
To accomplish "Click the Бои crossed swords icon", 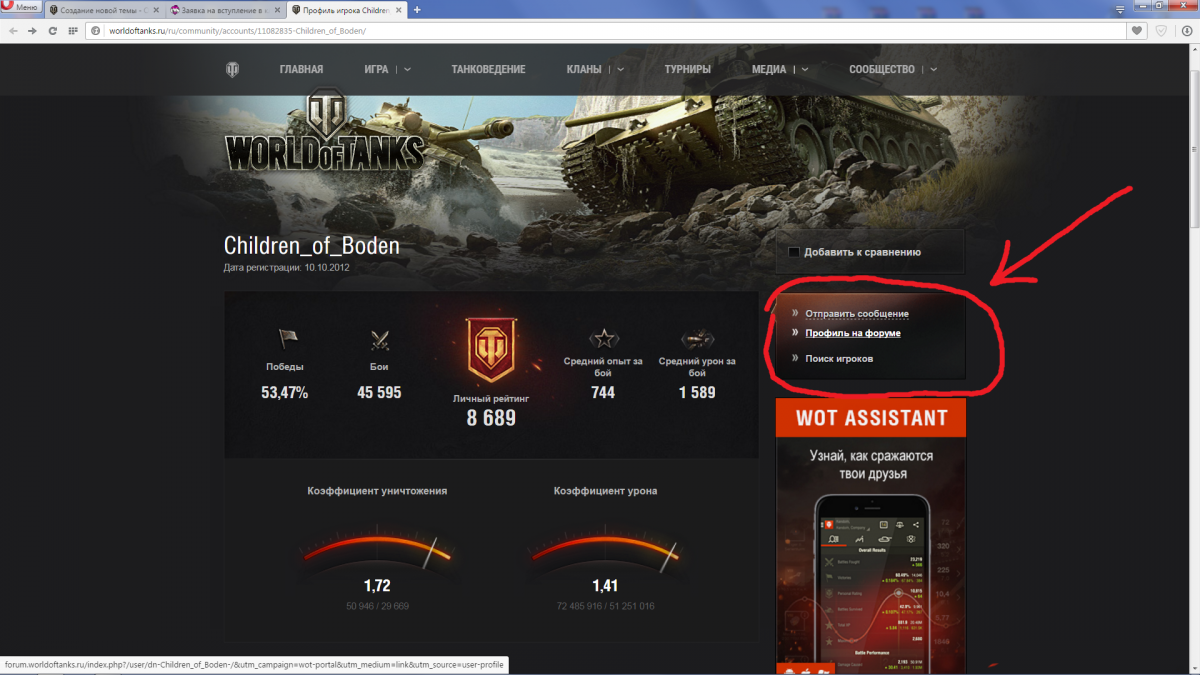I will 379,340.
